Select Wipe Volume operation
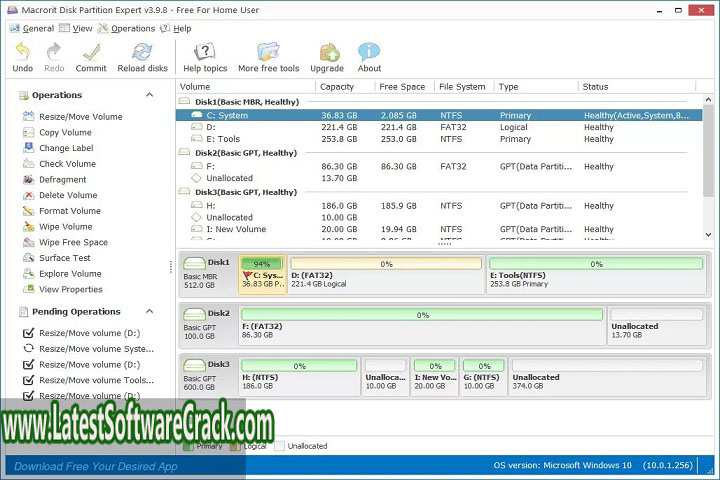The image size is (720, 480). pyautogui.click(x=58, y=226)
